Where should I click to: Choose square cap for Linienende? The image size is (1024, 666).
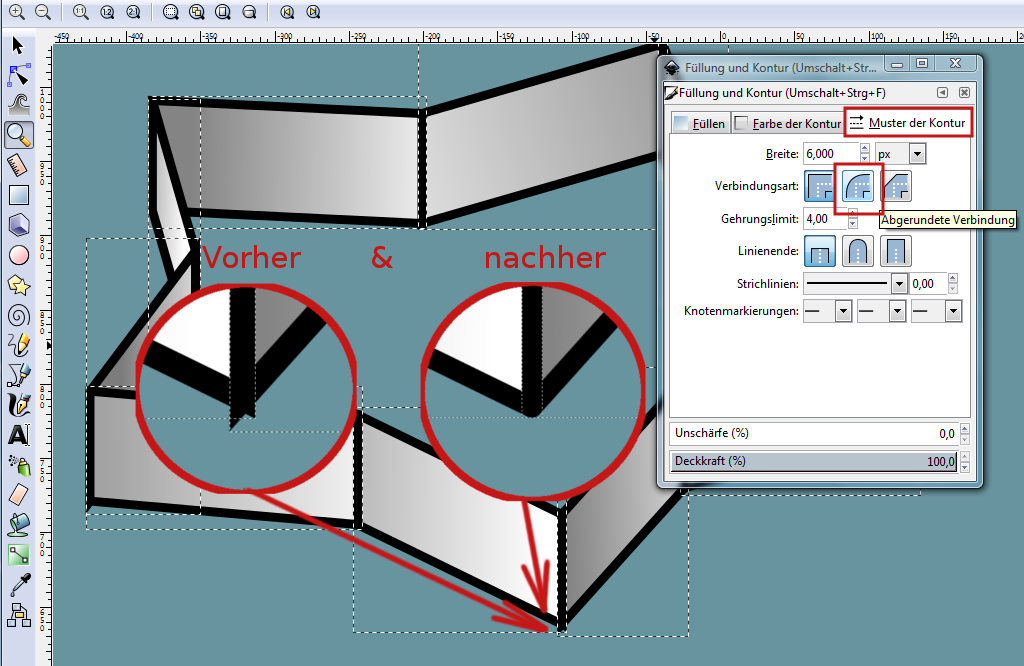(x=896, y=251)
